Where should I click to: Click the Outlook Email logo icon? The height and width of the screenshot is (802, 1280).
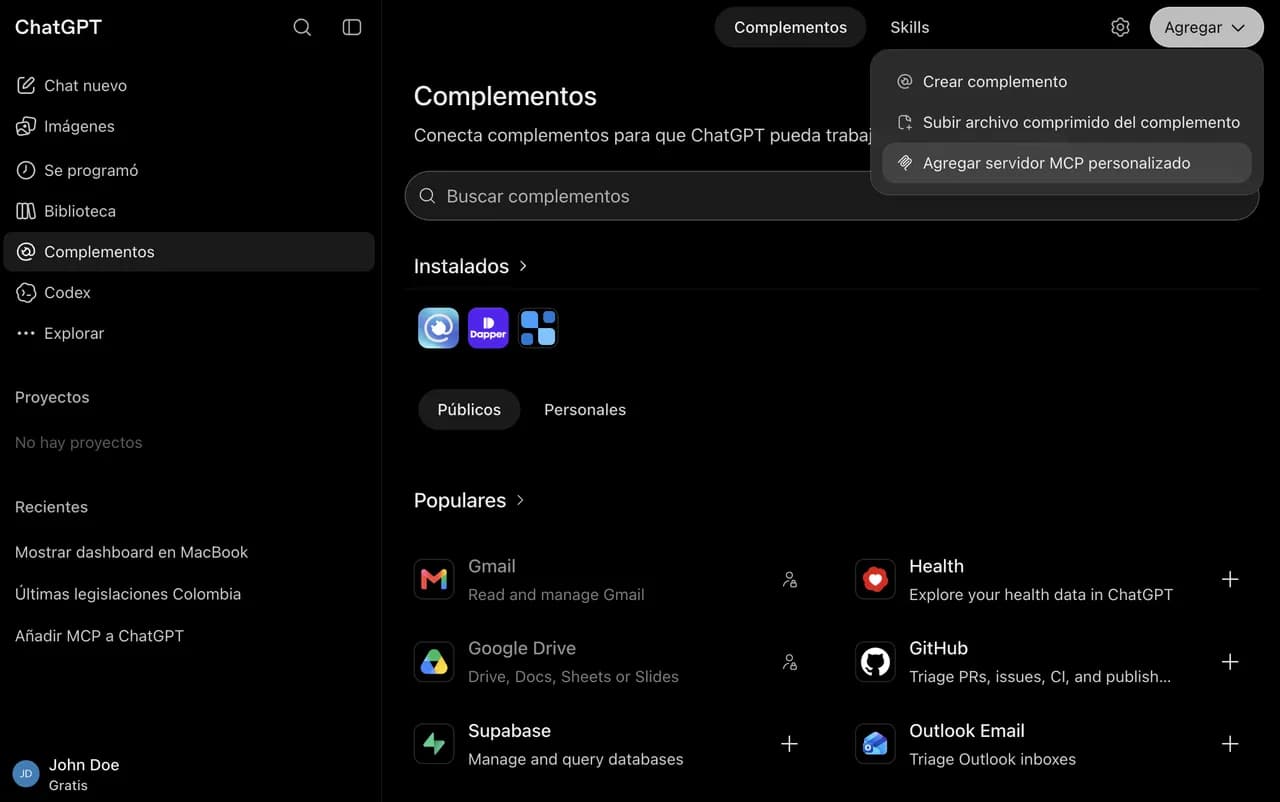(875, 744)
